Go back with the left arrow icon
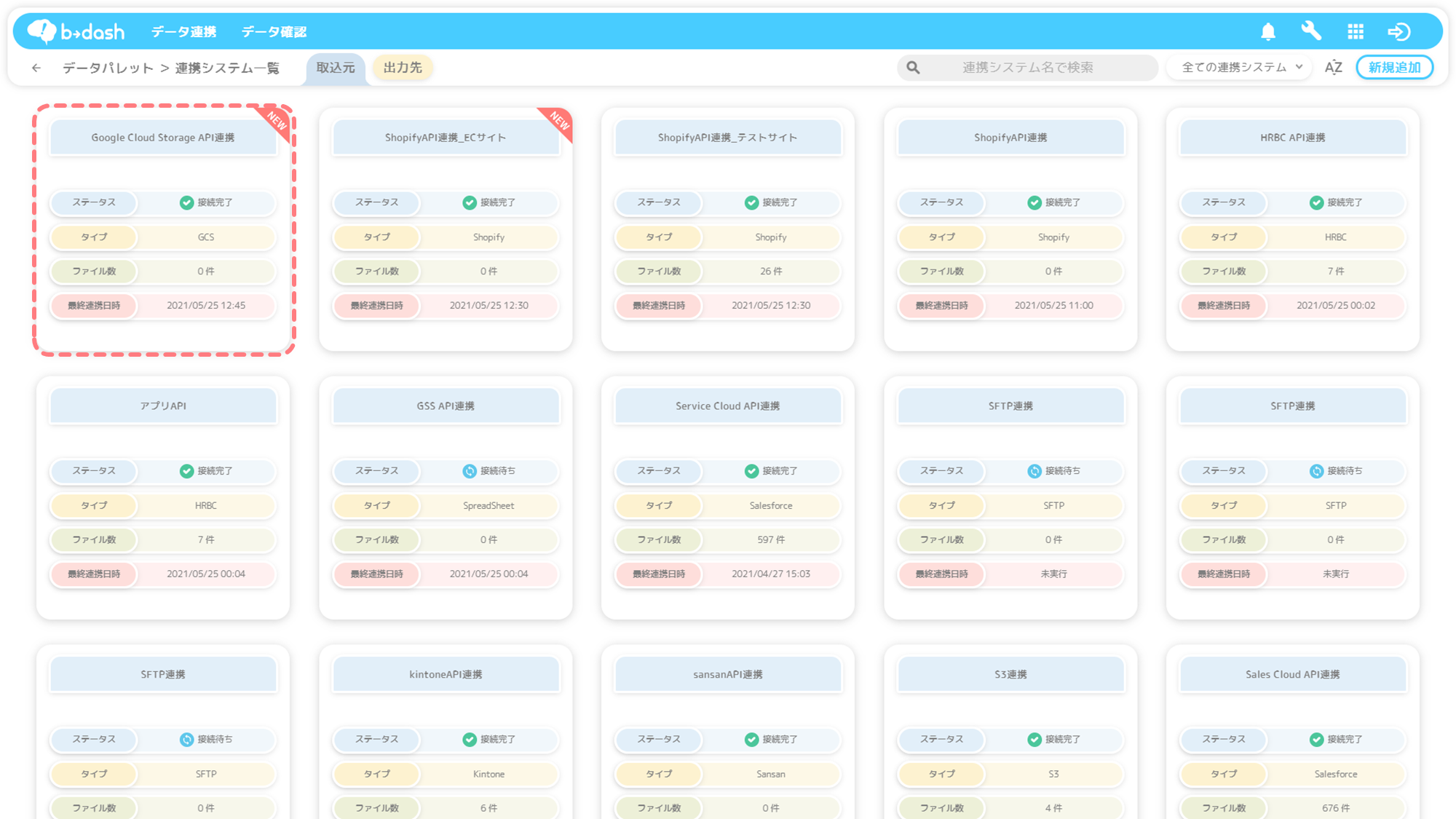 (x=36, y=68)
